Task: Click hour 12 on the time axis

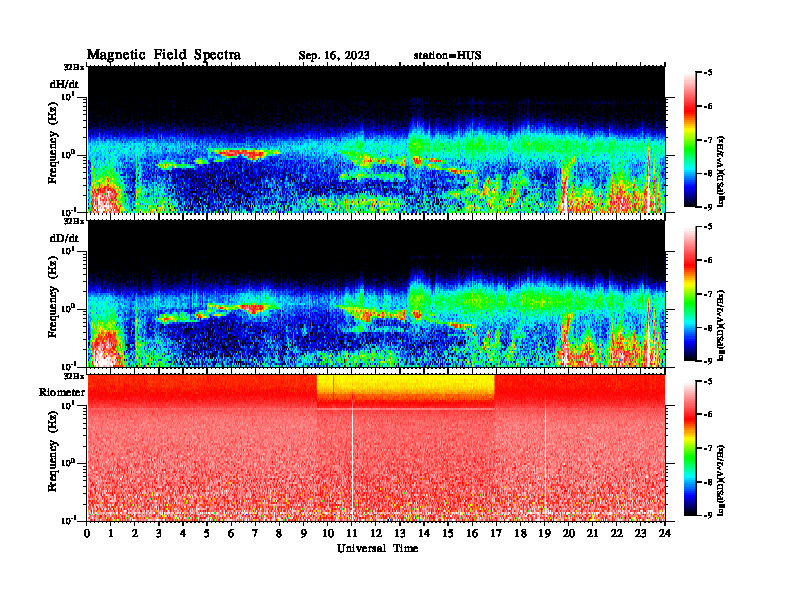Action: 376,533
